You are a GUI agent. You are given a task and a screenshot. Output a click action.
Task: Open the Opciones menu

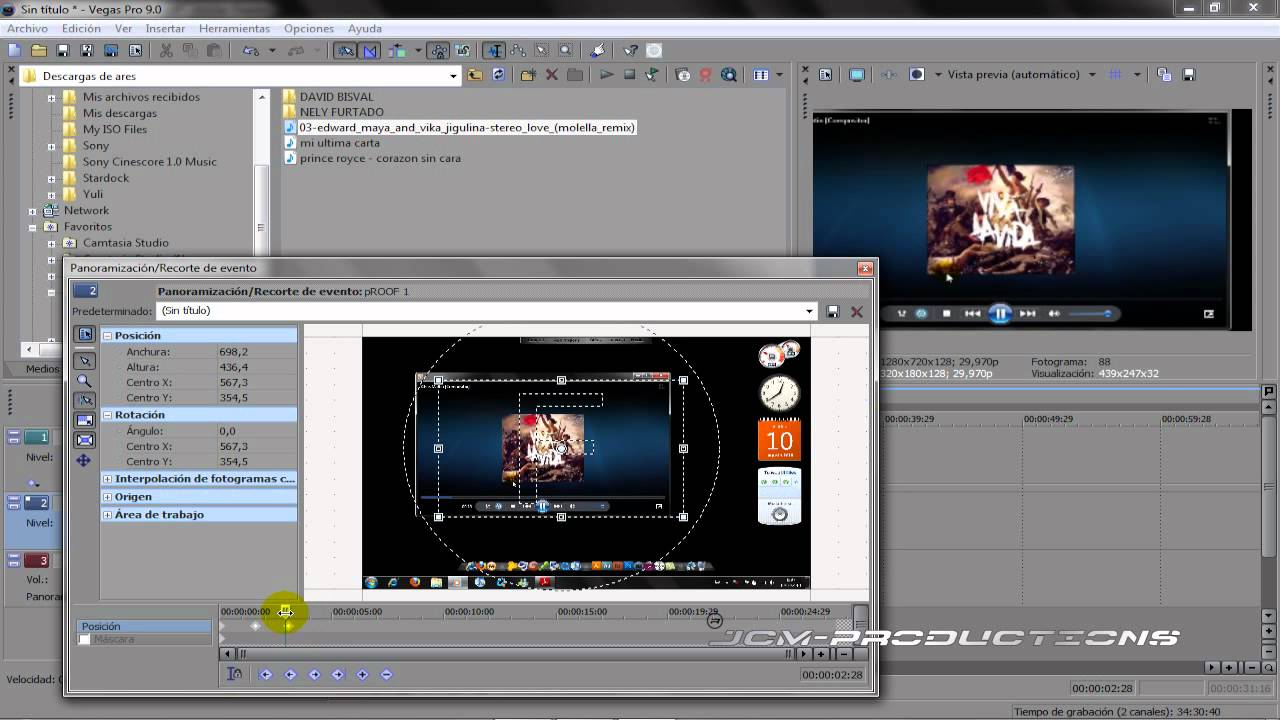coord(309,29)
